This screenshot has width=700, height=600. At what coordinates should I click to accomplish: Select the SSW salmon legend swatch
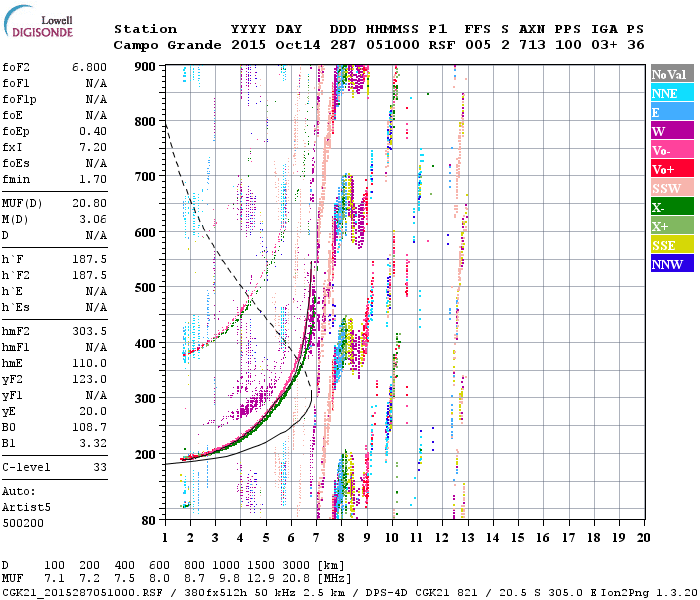click(672, 188)
